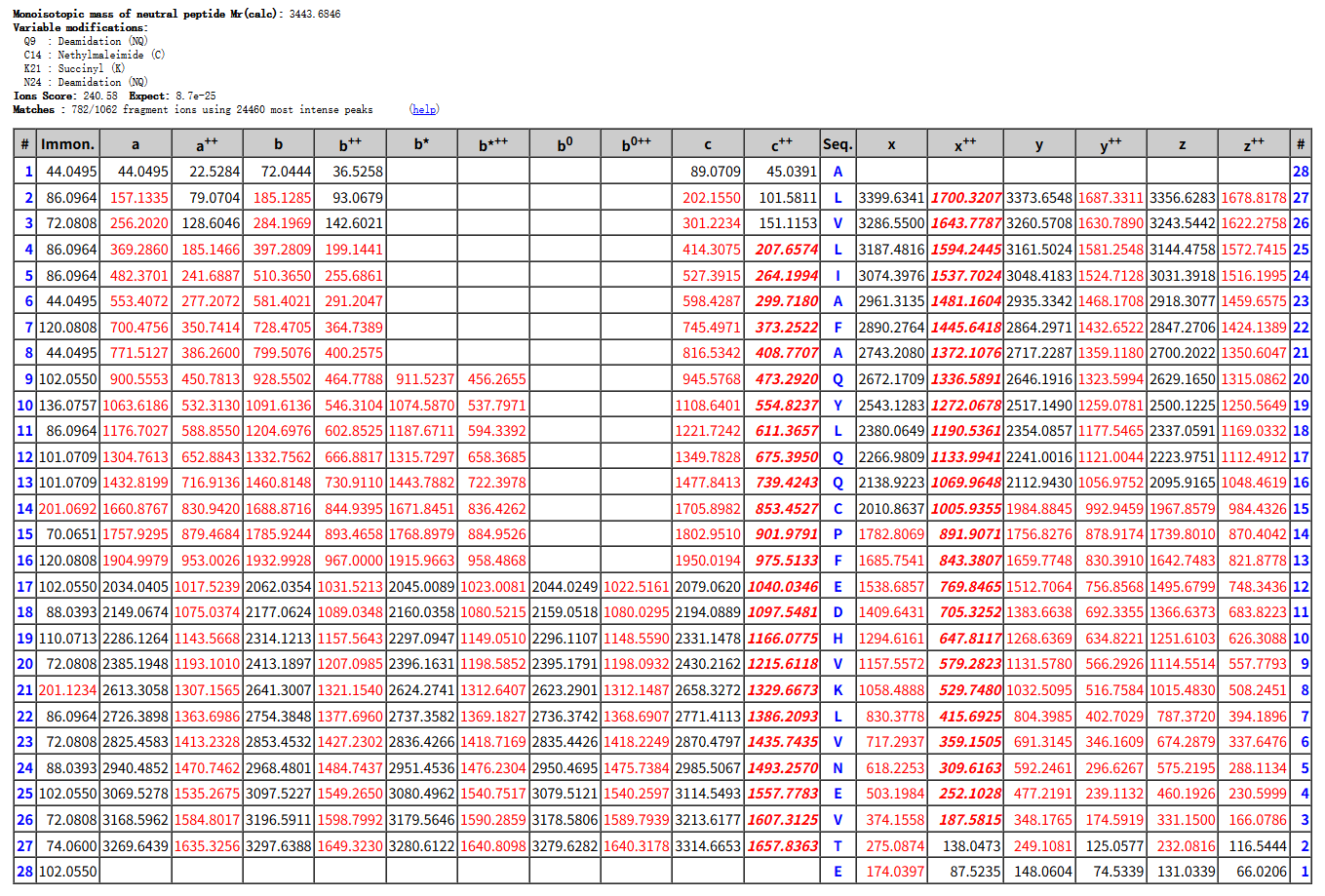
Task: Click the Seq. column header
Action: [838, 144]
